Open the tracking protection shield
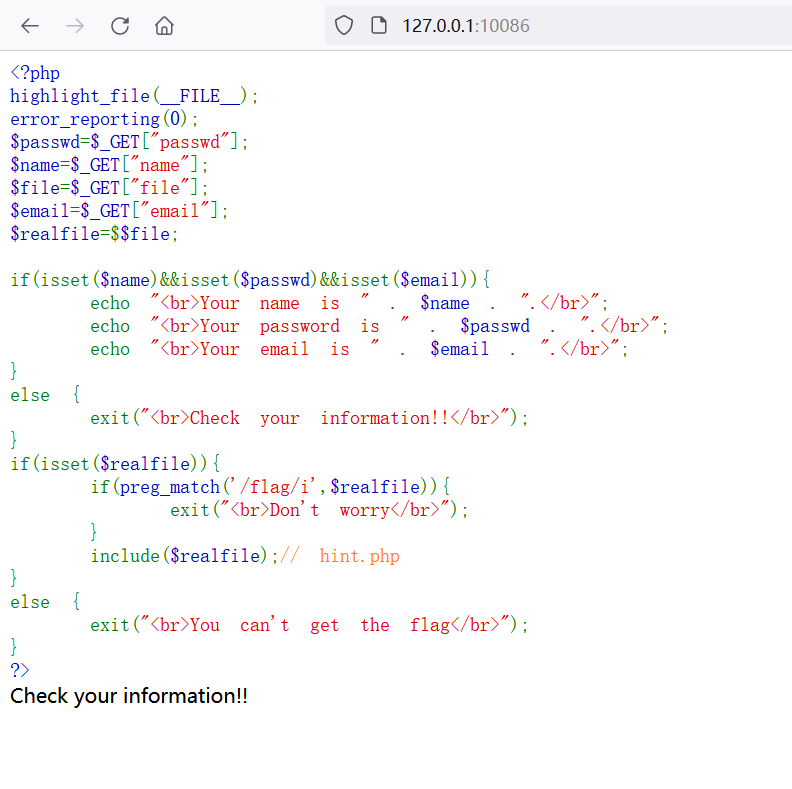Image resolution: width=792 pixels, height=789 pixels. click(x=344, y=26)
